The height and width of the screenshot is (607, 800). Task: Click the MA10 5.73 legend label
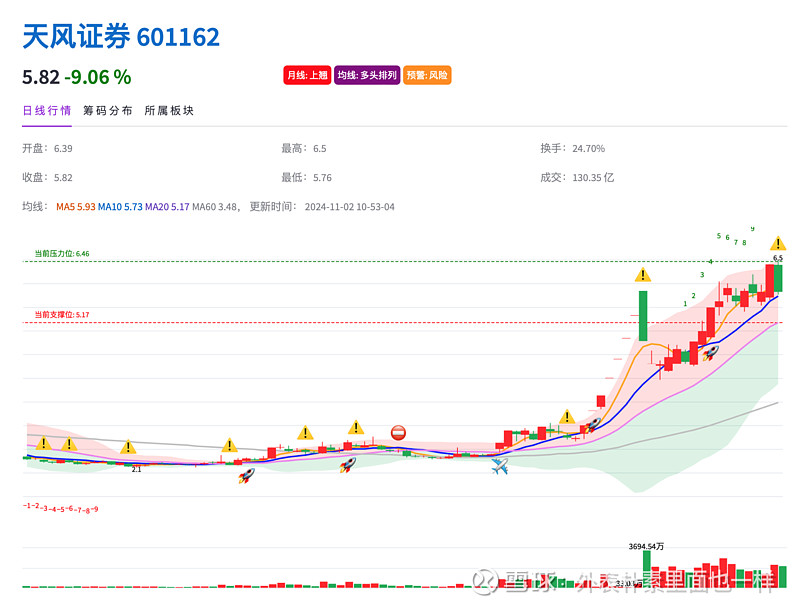click(x=120, y=207)
